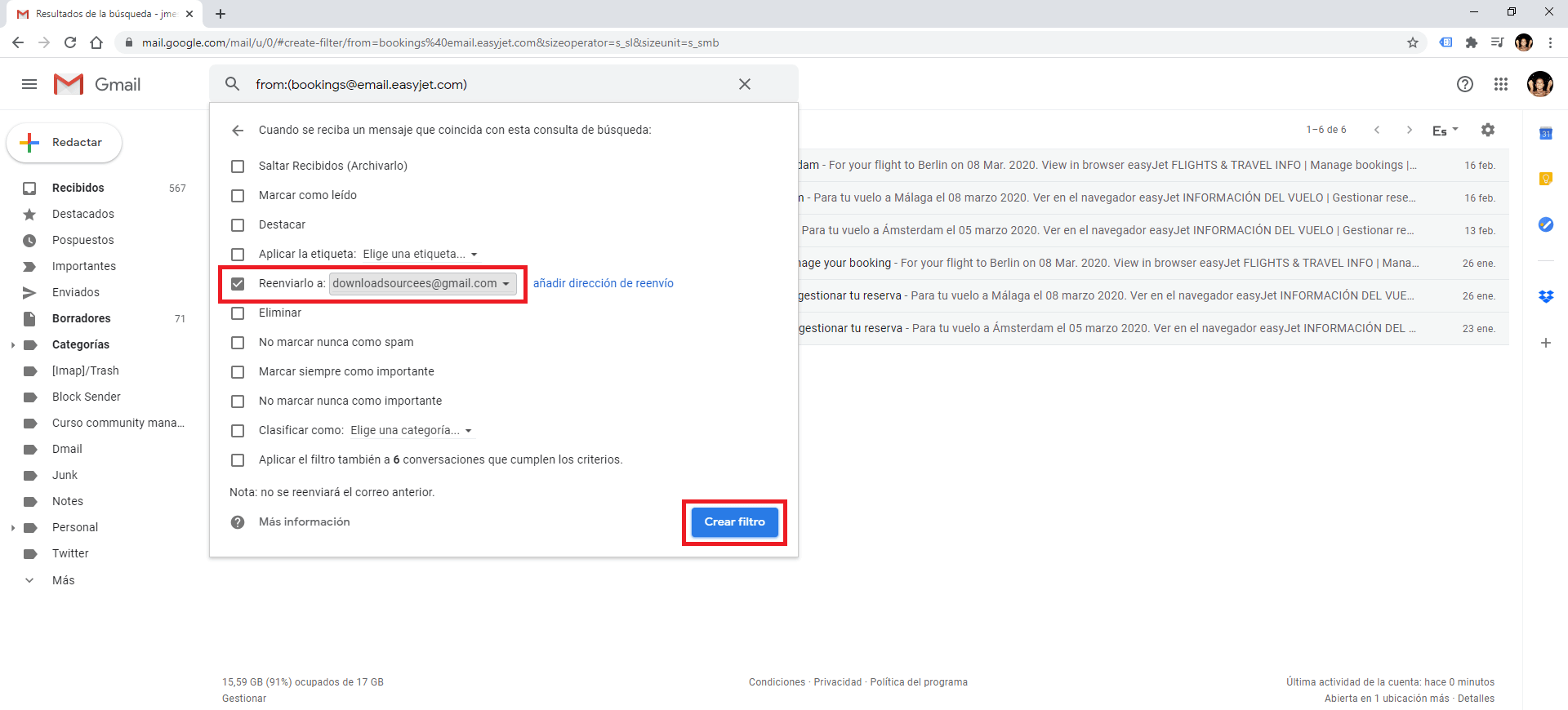Open the Settings gear icon
1568x710 pixels.
pos(1488,130)
